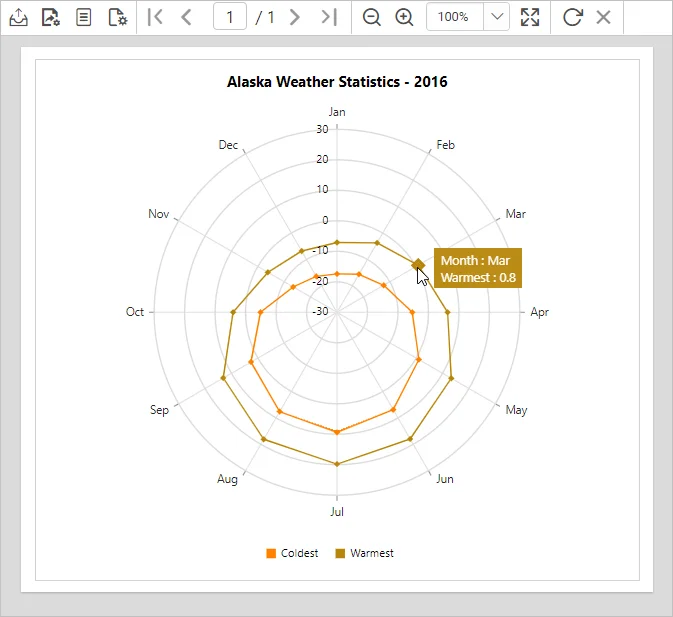Open the export setup icon
The image size is (673, 617).
51,17
